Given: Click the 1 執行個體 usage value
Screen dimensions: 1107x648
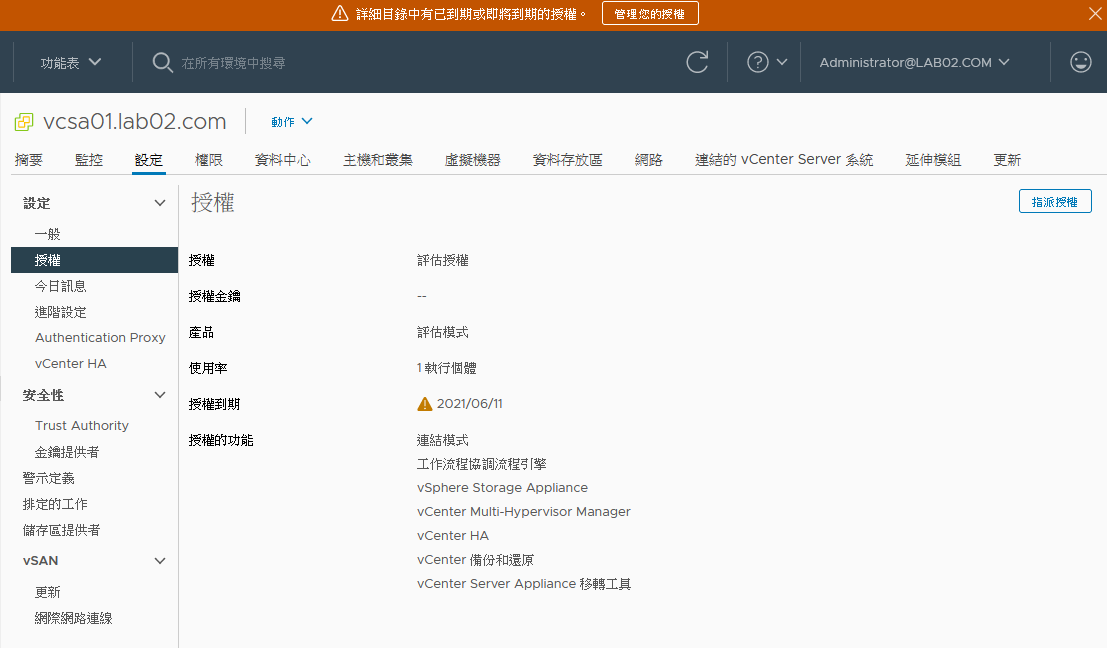Looking at the screenshot, I should 446,368.
